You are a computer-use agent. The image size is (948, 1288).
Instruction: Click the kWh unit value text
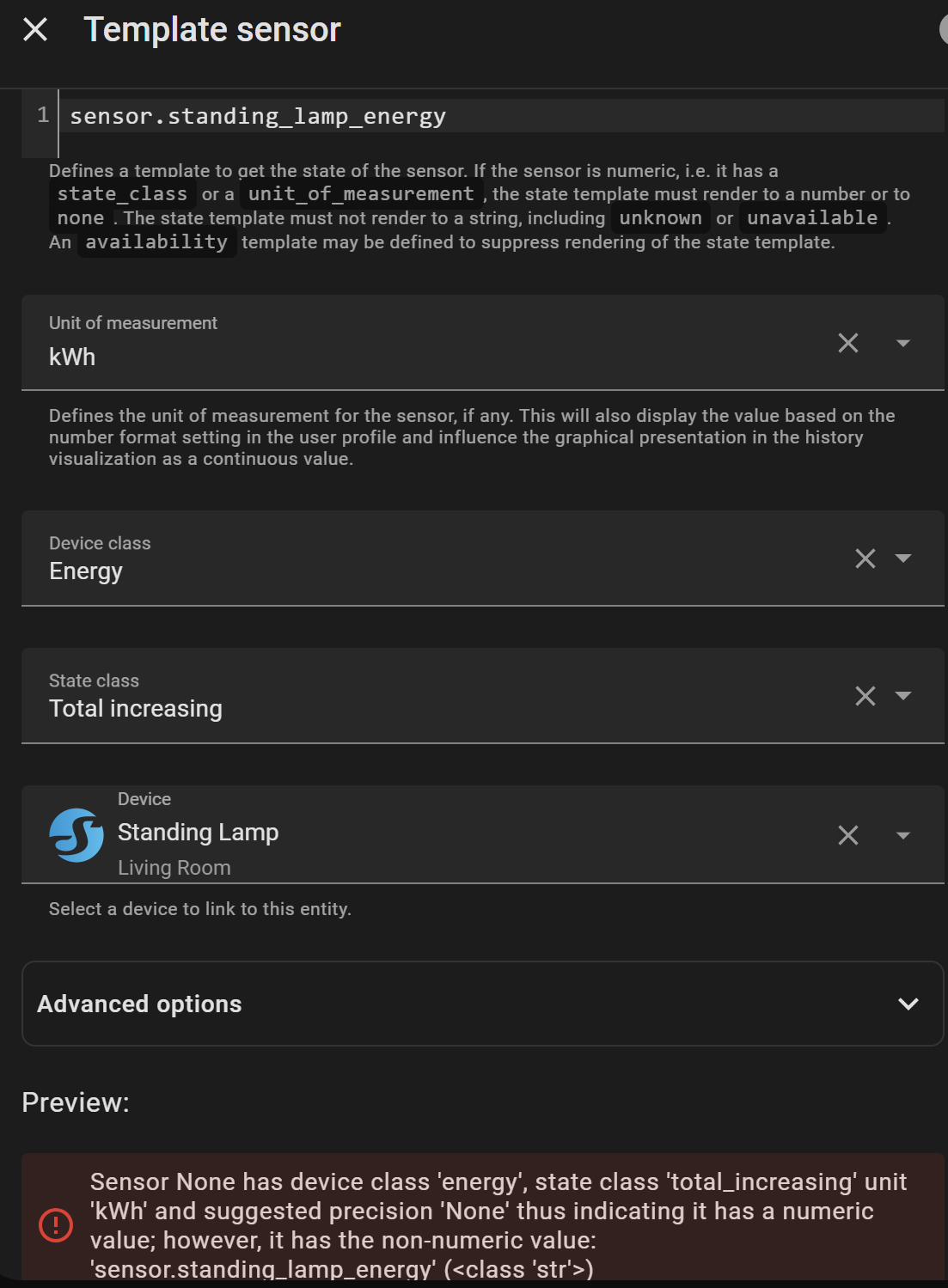pyautogui.click(x=72, y=357)
